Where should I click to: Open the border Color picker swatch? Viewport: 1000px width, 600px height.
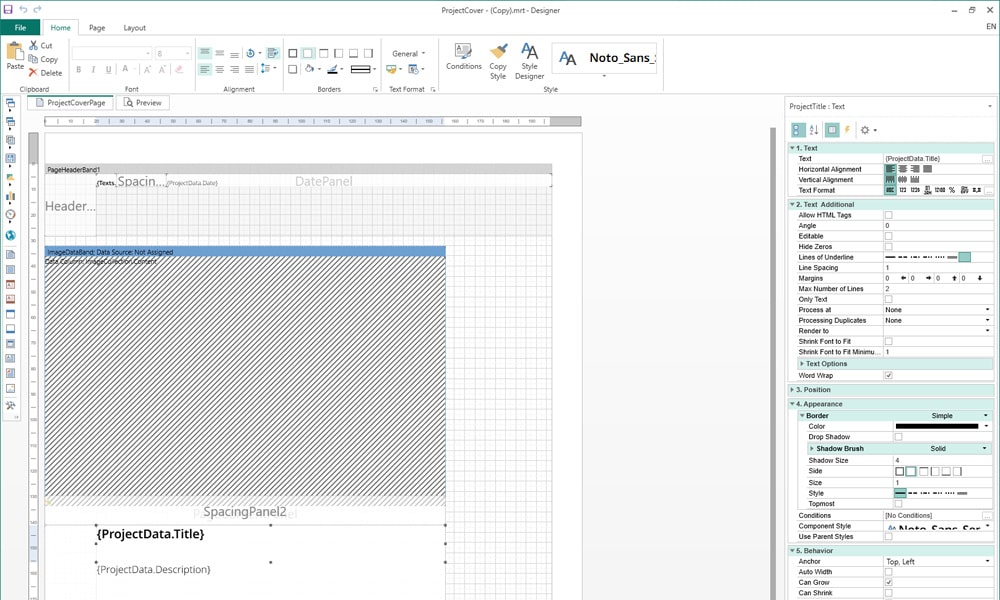[x=936, y=426]
